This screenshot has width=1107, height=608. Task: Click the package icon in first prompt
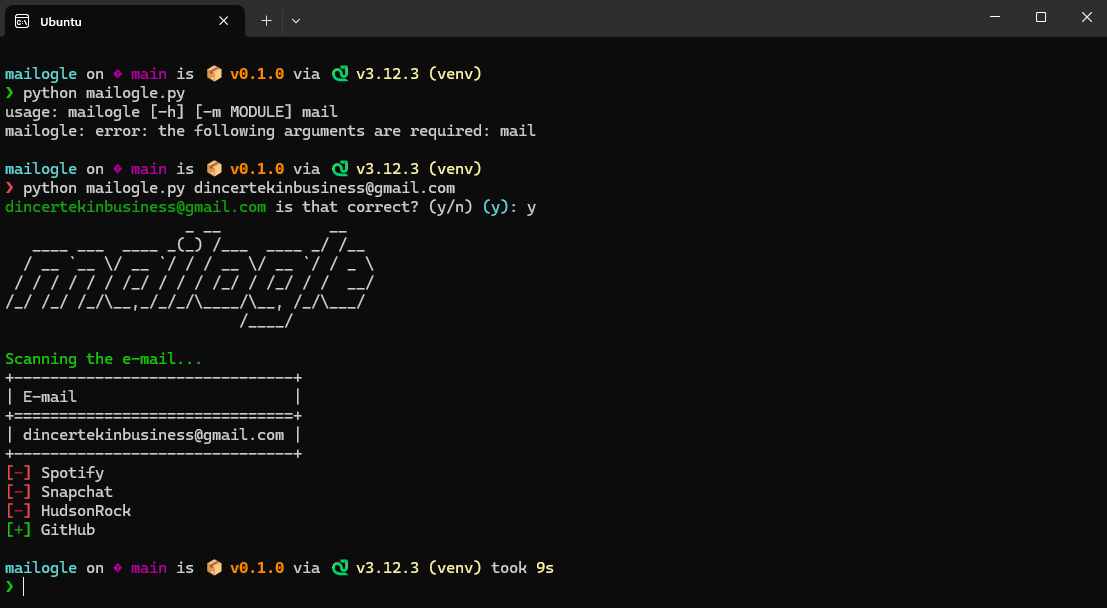point(214,73)
